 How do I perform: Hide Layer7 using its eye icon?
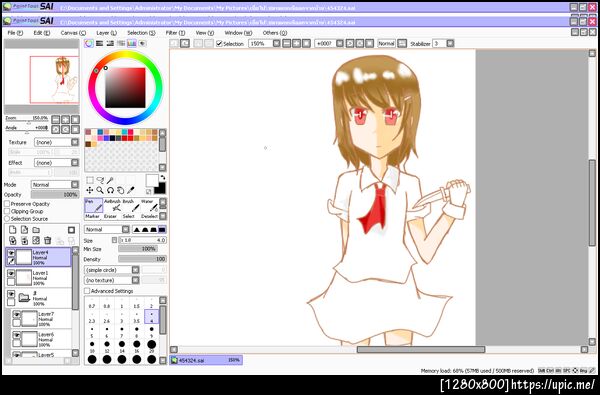(16, 314)
